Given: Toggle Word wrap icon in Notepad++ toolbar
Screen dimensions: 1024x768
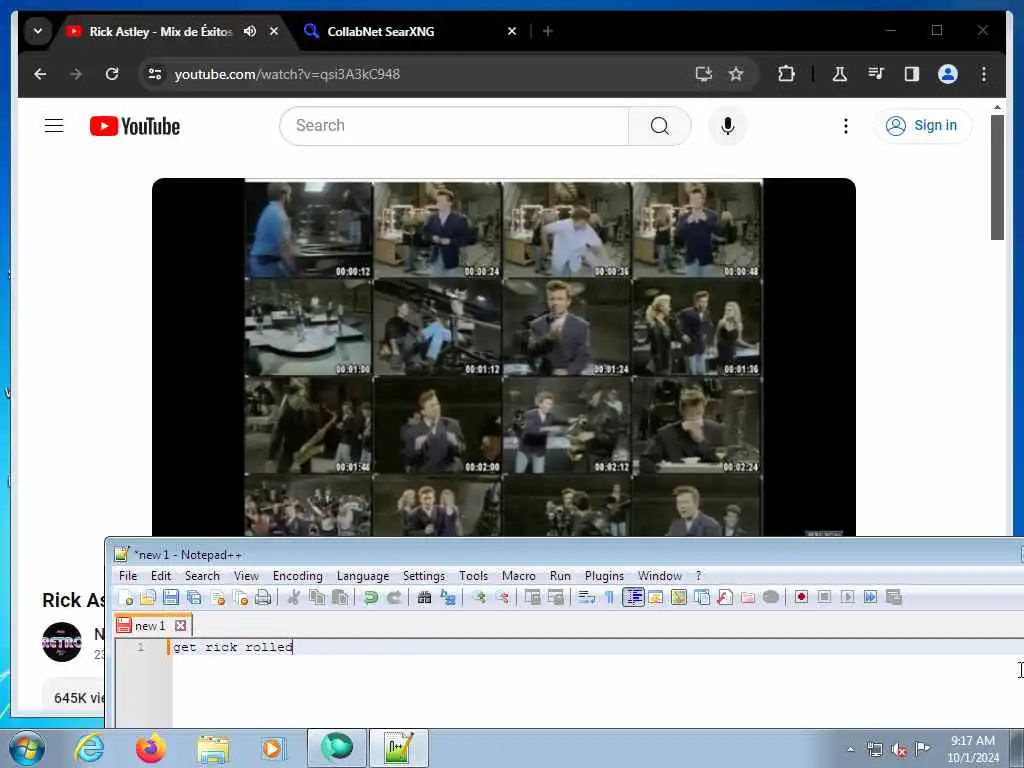Looking at the screenshot, I should (x=586, y=598).
